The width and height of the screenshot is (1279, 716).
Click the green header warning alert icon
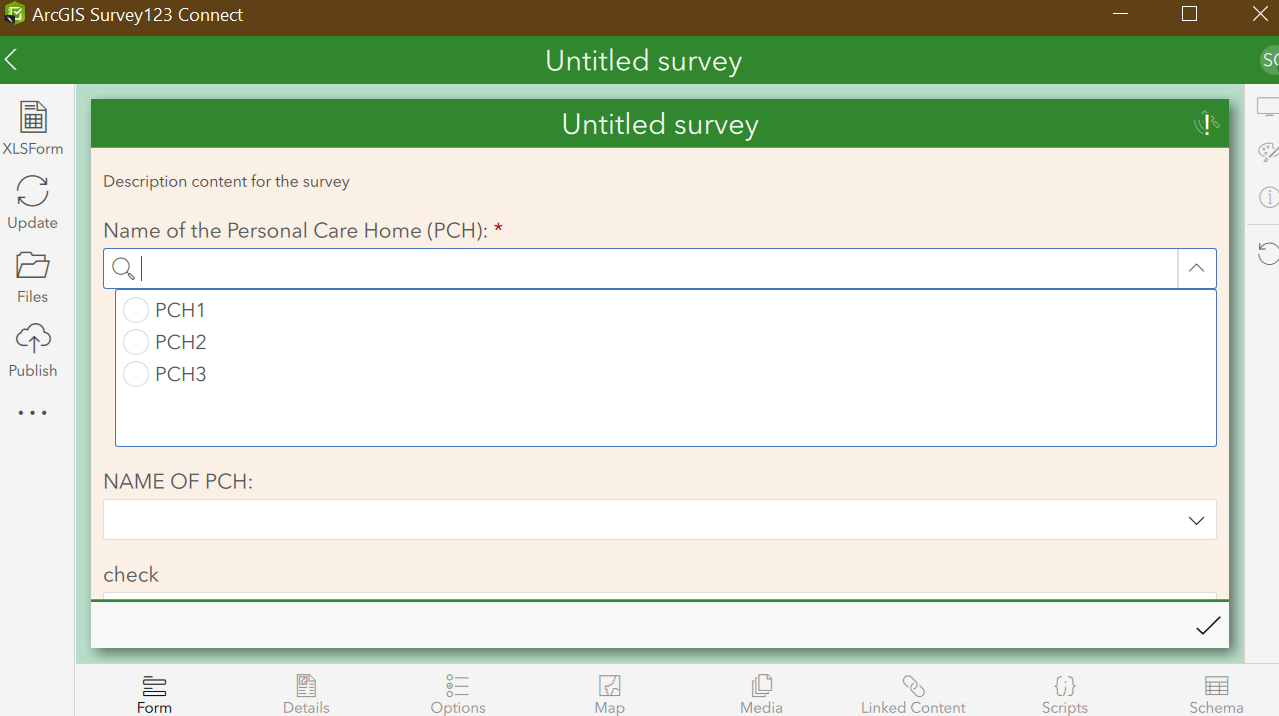coord(1206,124)
